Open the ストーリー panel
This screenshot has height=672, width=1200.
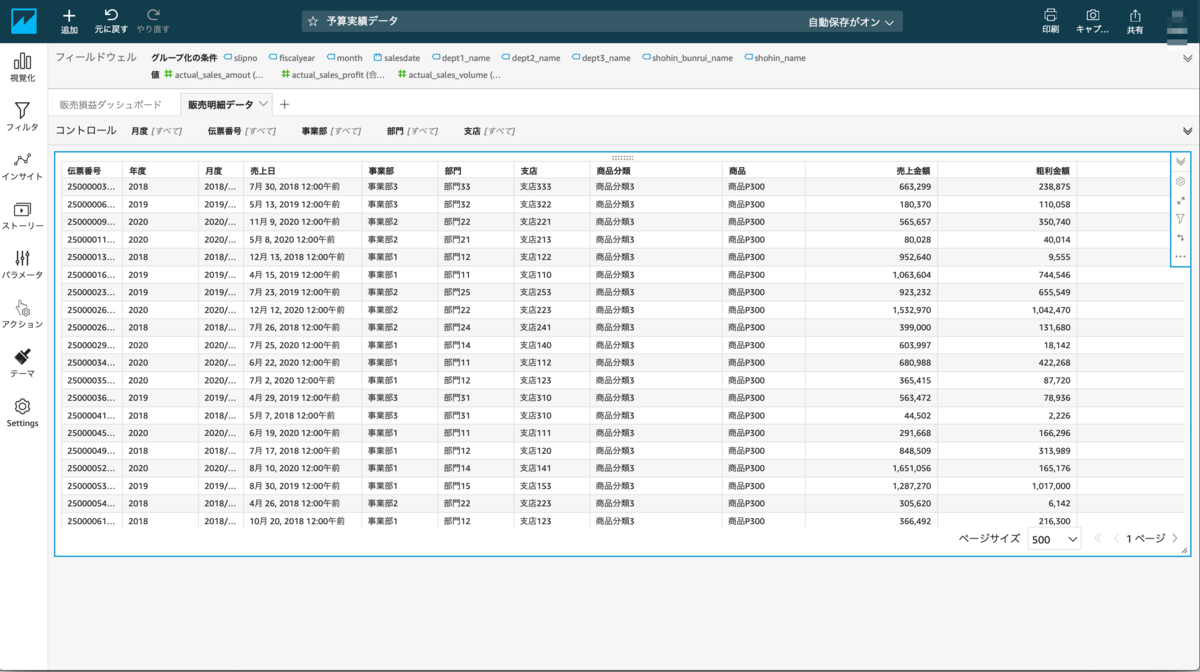click(22, 216)
